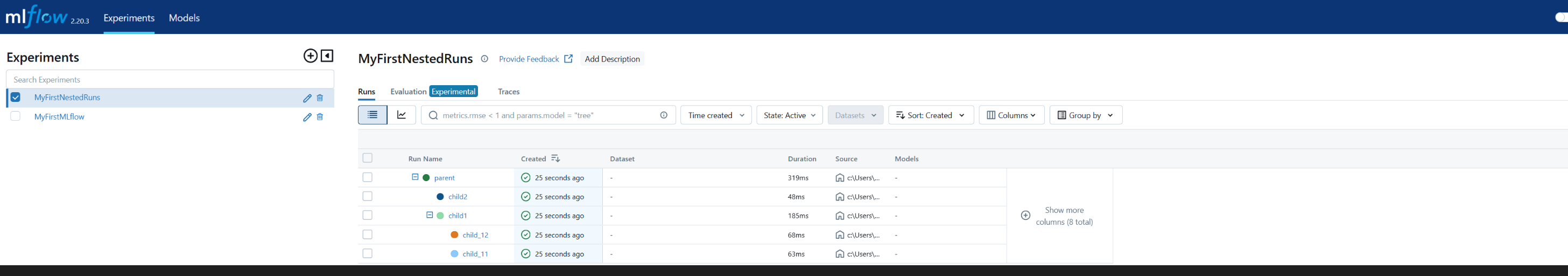Open MyFirstNestedRuns experiment in sidebar
1568x276 pixels.
coord(67,98)
